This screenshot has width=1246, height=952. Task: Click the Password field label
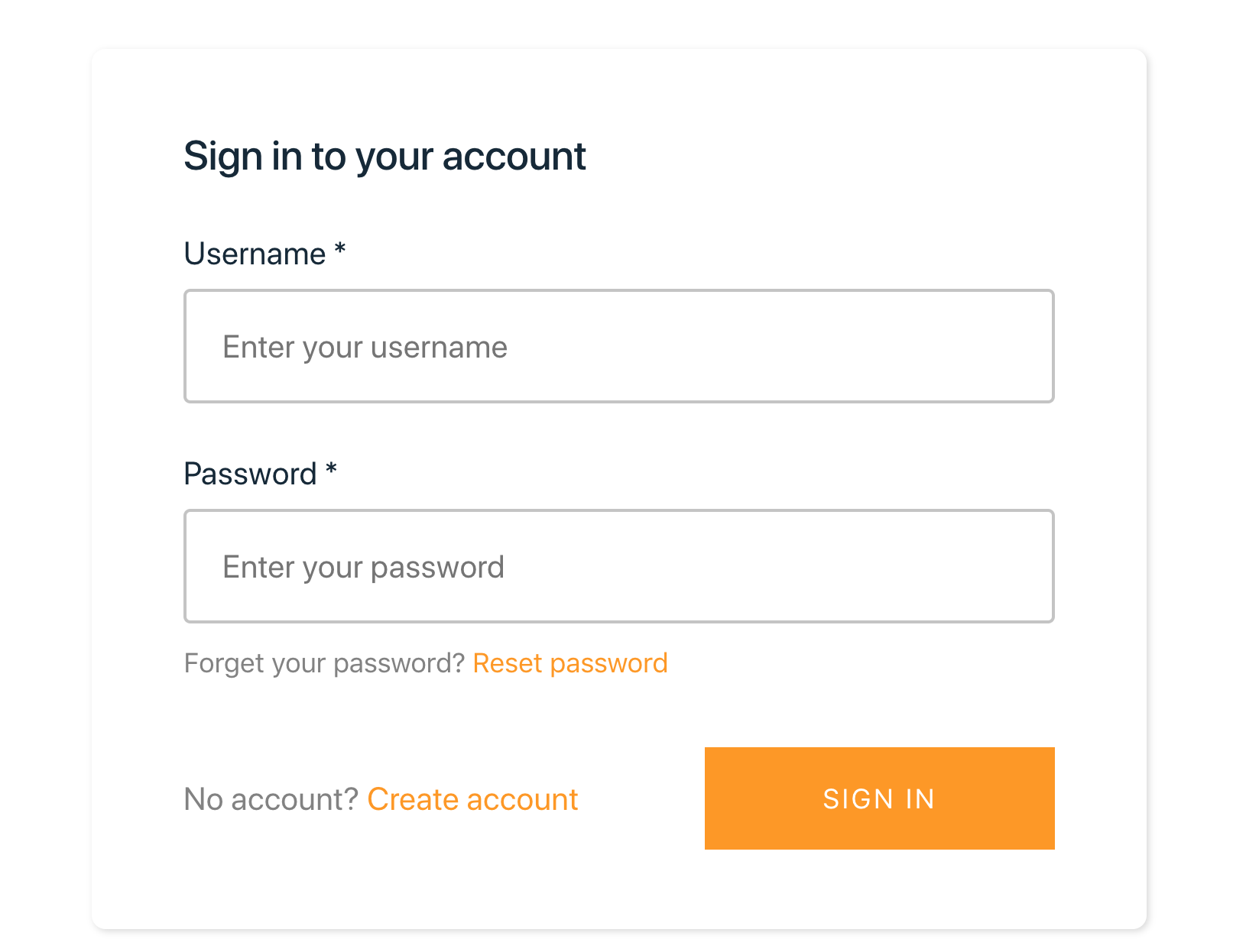click(x=250, y=474)
